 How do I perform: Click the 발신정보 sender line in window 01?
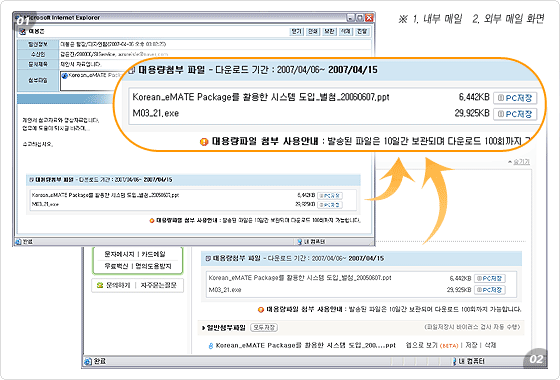215,44
